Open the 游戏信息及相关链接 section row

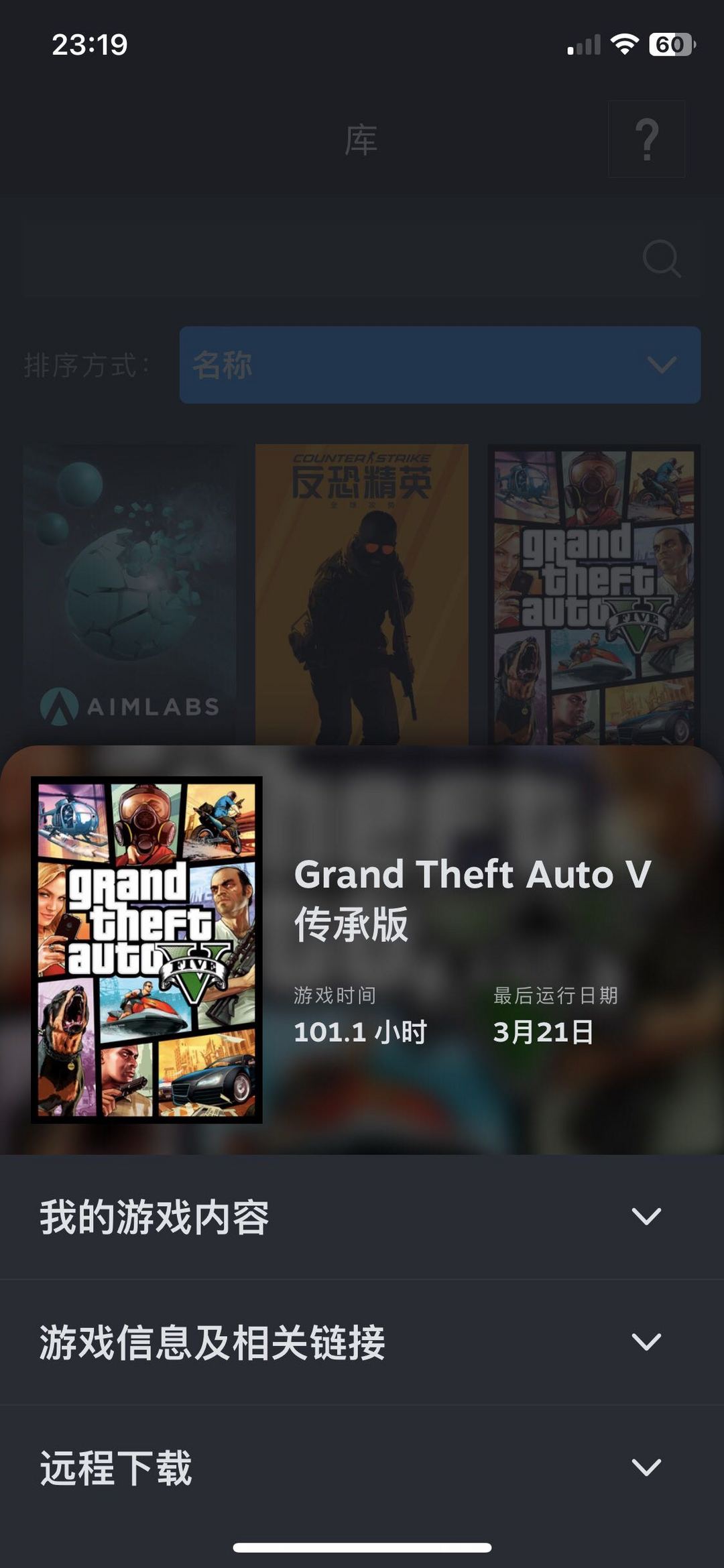click(x=362, y=1342)
